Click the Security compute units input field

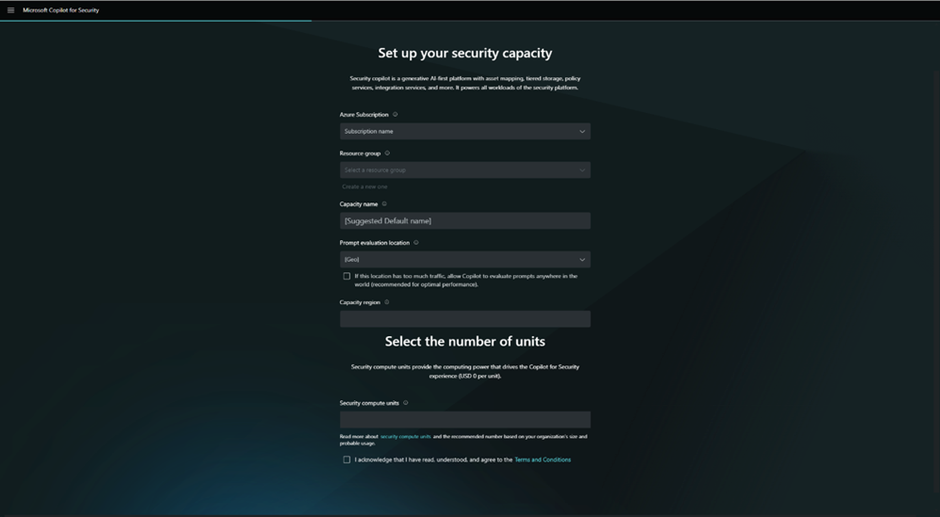tap(465, 420)
